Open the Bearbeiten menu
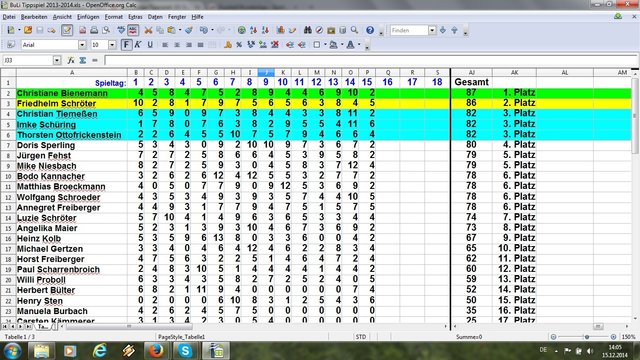 (x=34, y=17)
